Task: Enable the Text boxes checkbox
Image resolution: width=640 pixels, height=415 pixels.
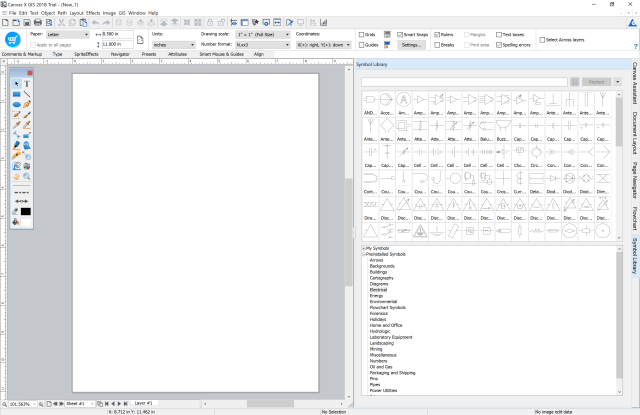Action: click(499, 35)
